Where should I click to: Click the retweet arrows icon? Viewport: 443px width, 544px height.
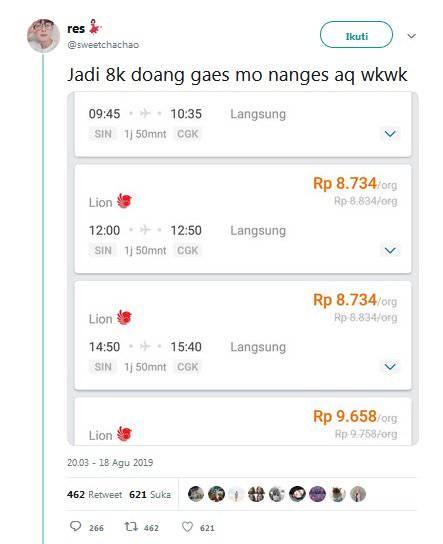[x=131, y=527]
